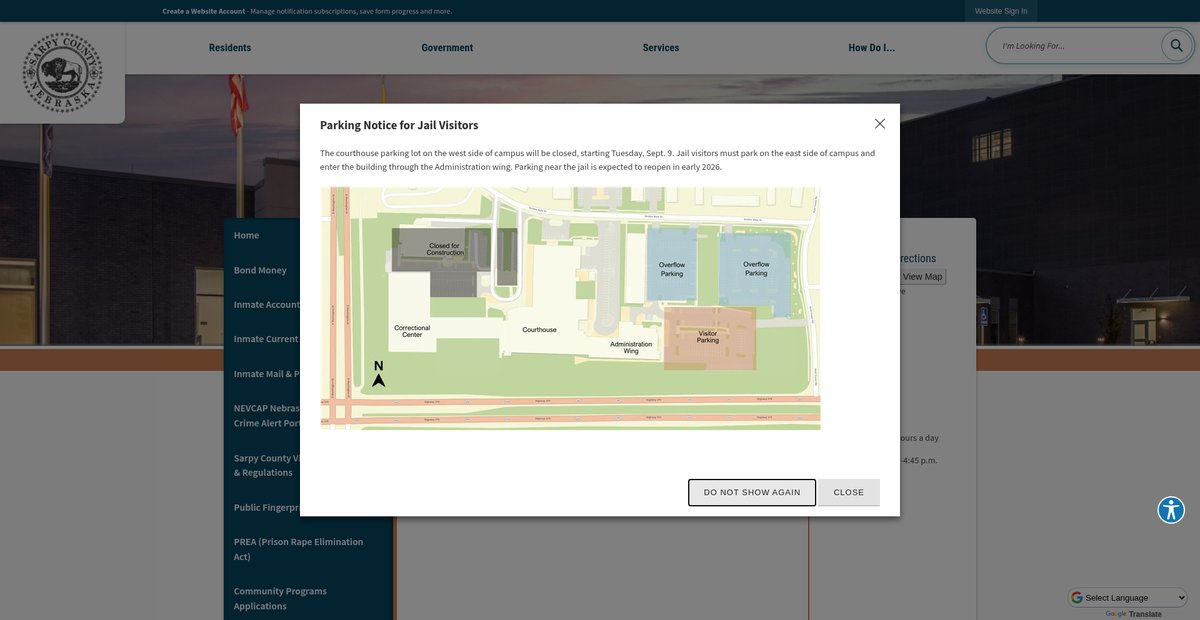The width and height of the screenshot is (1200, 620).
Task: Close the parking notice with X icon
Action: point(879,124)
